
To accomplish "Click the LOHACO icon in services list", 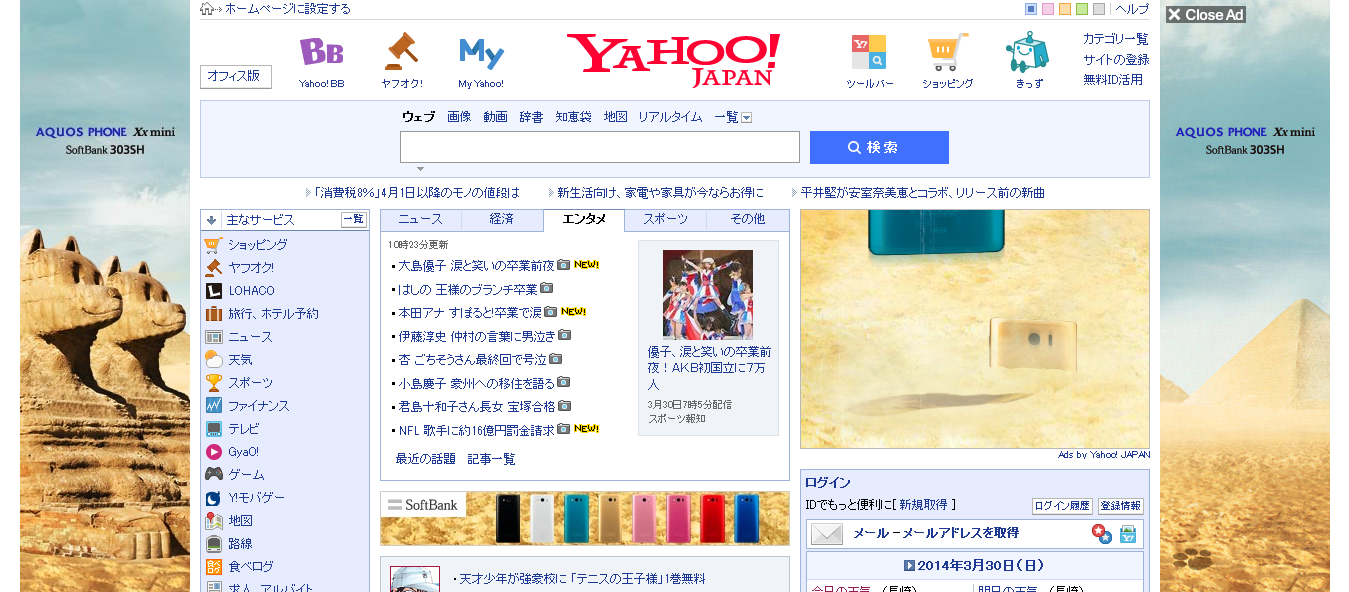I will click(213, 291).
